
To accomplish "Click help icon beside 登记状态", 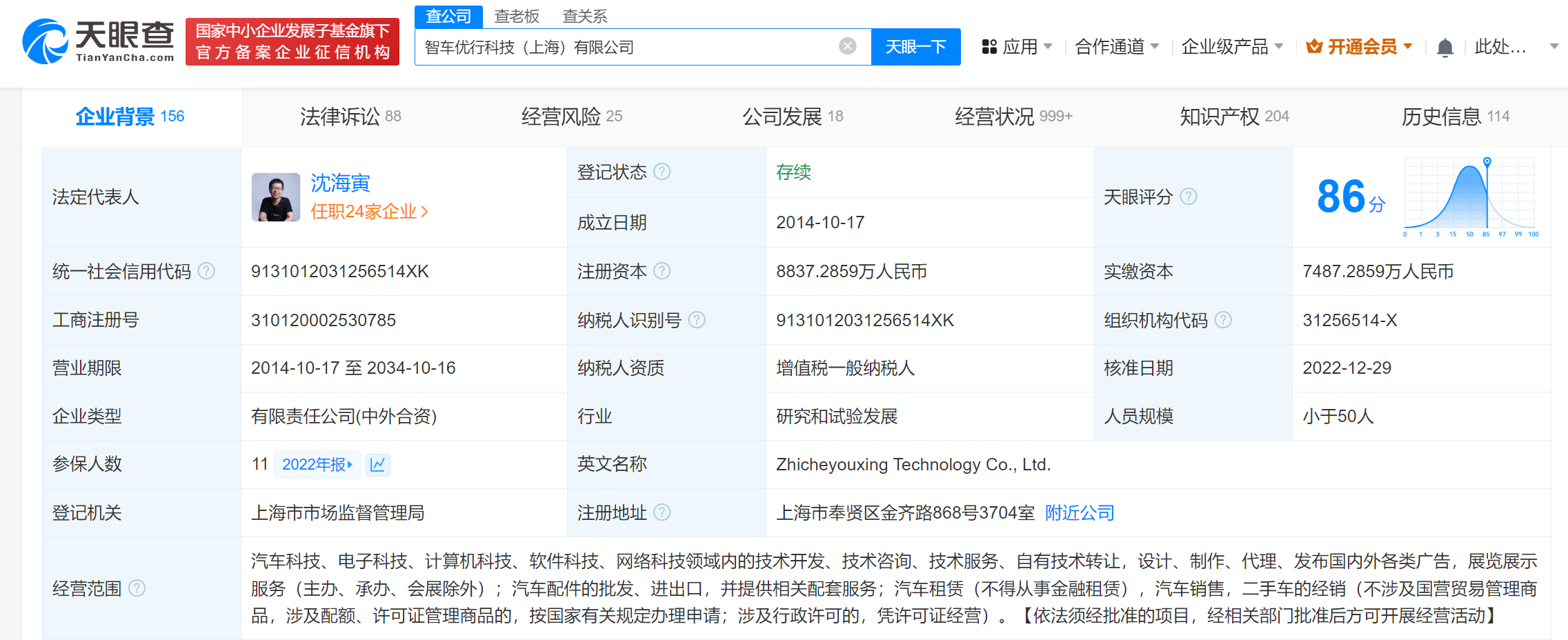I will (662, 172).
